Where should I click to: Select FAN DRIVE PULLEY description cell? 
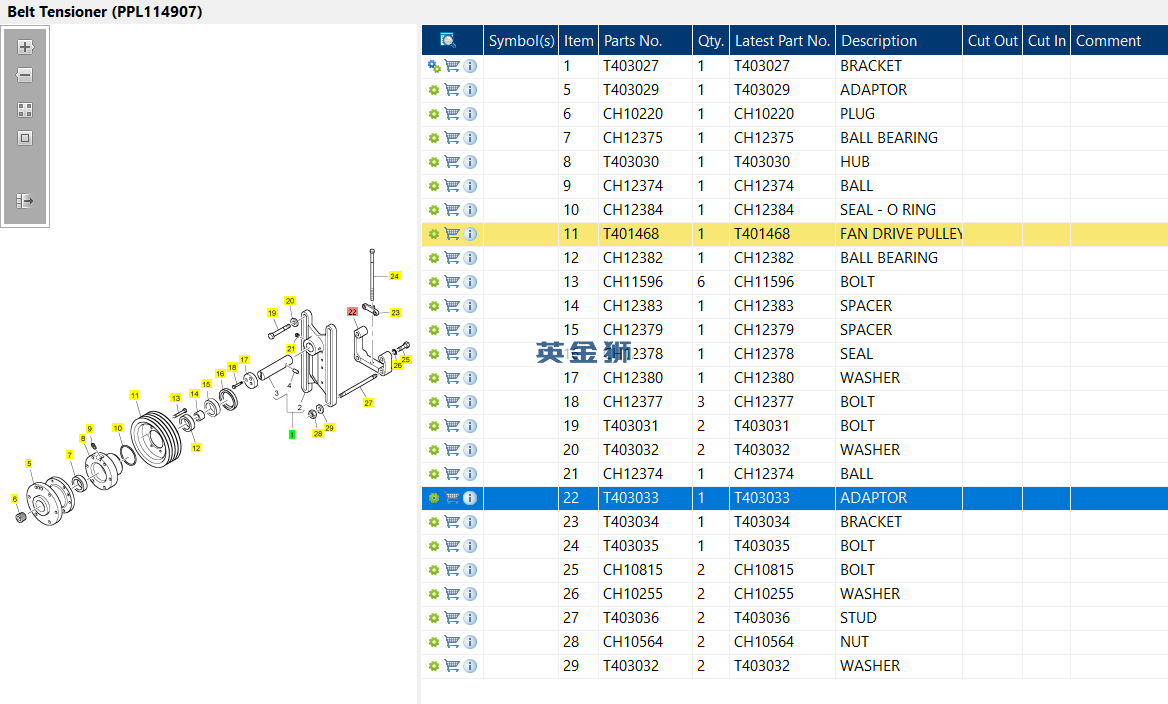click(899, 234)
